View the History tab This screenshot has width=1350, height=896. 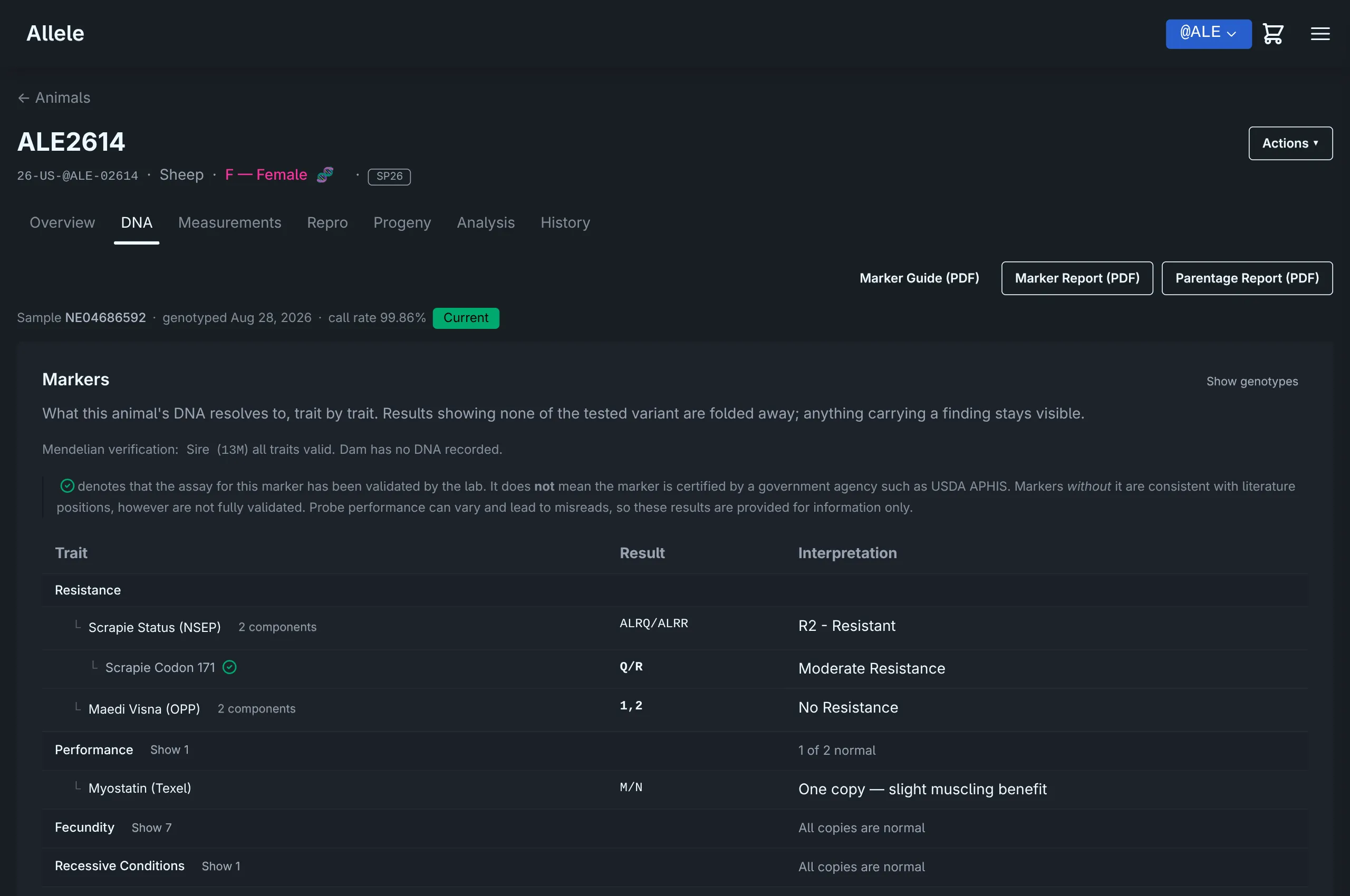click(x=565, y=222)
